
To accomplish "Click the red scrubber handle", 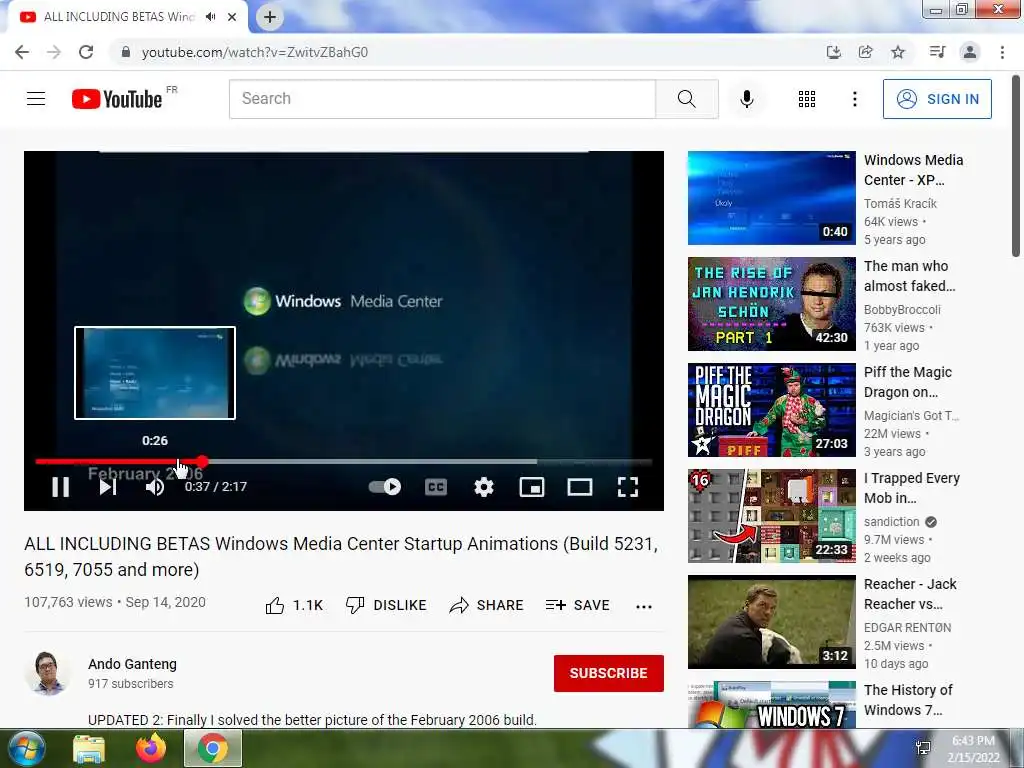I will click(x=202, y=461).
